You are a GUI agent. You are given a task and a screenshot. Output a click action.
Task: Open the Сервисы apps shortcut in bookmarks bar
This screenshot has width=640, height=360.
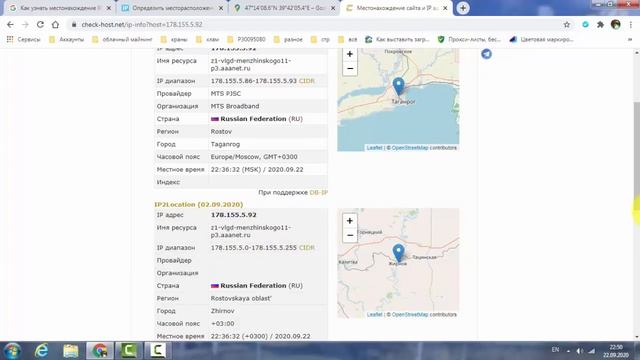pyautogui.click(x=23, y=40)
